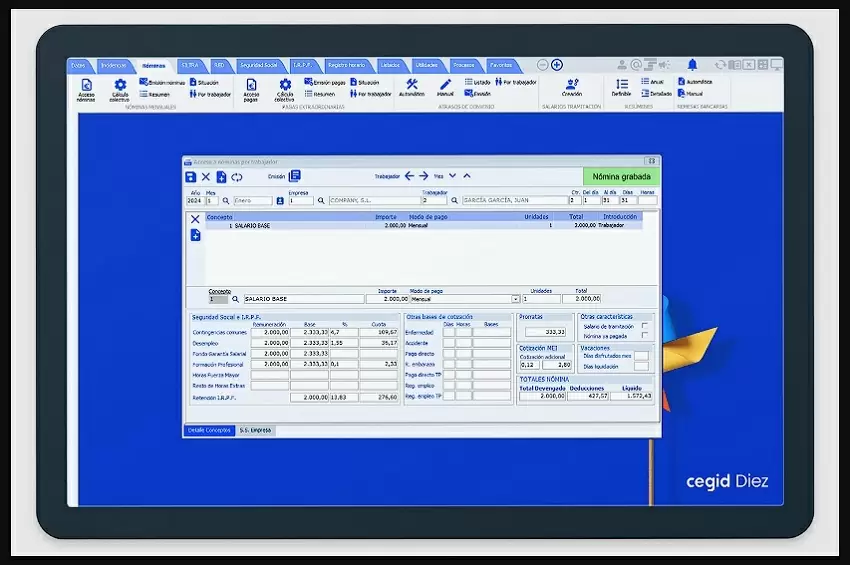Click the @ icon in the top bar
This screenshot has width=850, height=565.
pos(636,65)
